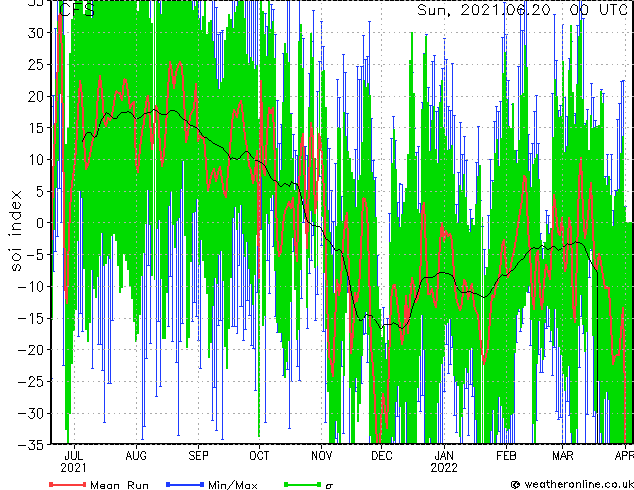
Task: Select the JUL month marker
Action: click(x=73, y=454)
